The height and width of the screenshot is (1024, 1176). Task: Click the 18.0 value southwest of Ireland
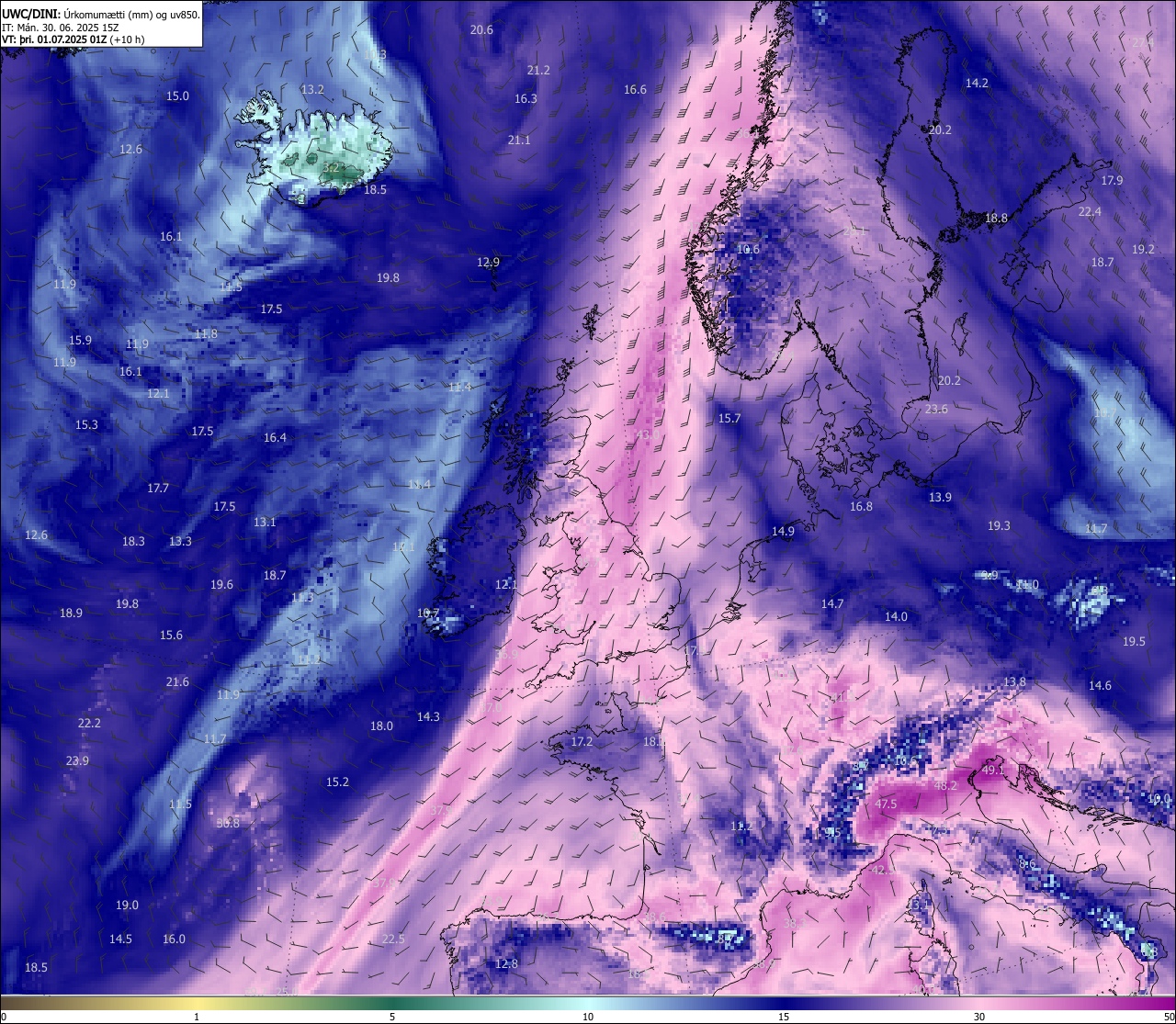click(381, 726)
